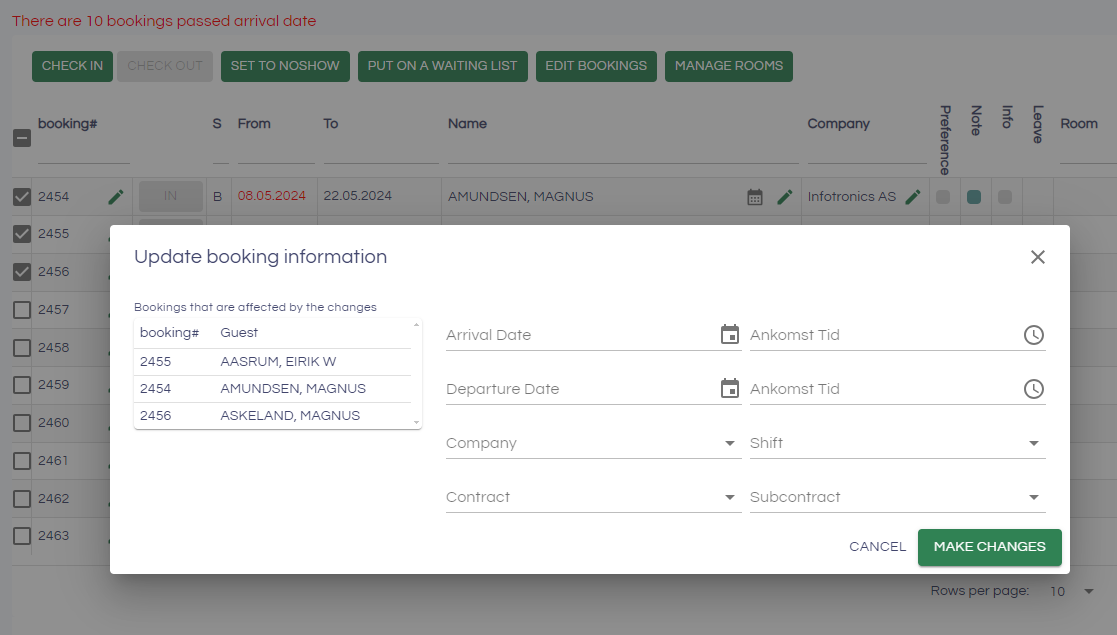Click Cancel in the dialog
The width and height of the screenshot is (1117, 635).
[x=877, y=547]
